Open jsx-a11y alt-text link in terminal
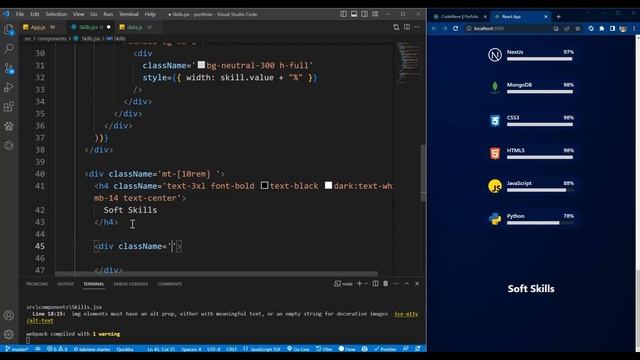The image size is (640, 360). click(x=406, y=314)
